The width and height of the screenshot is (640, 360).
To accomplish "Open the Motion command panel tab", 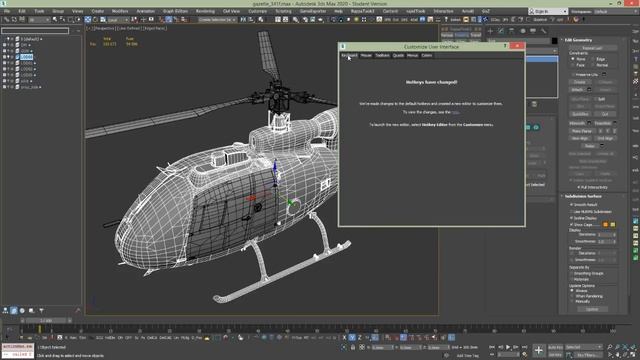I will tap(522, 31).
